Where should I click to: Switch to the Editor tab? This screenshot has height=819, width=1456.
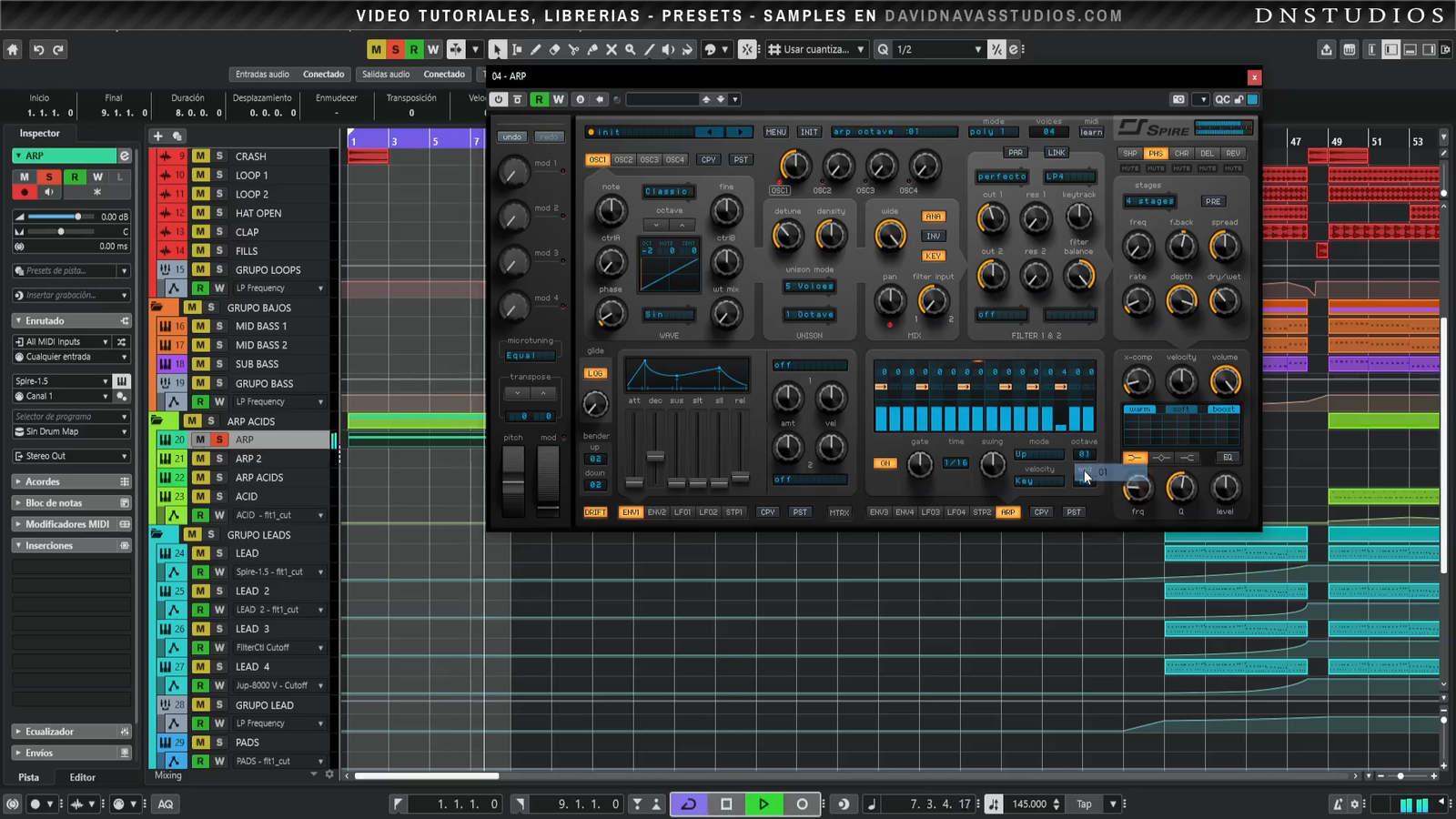(82, 777)
